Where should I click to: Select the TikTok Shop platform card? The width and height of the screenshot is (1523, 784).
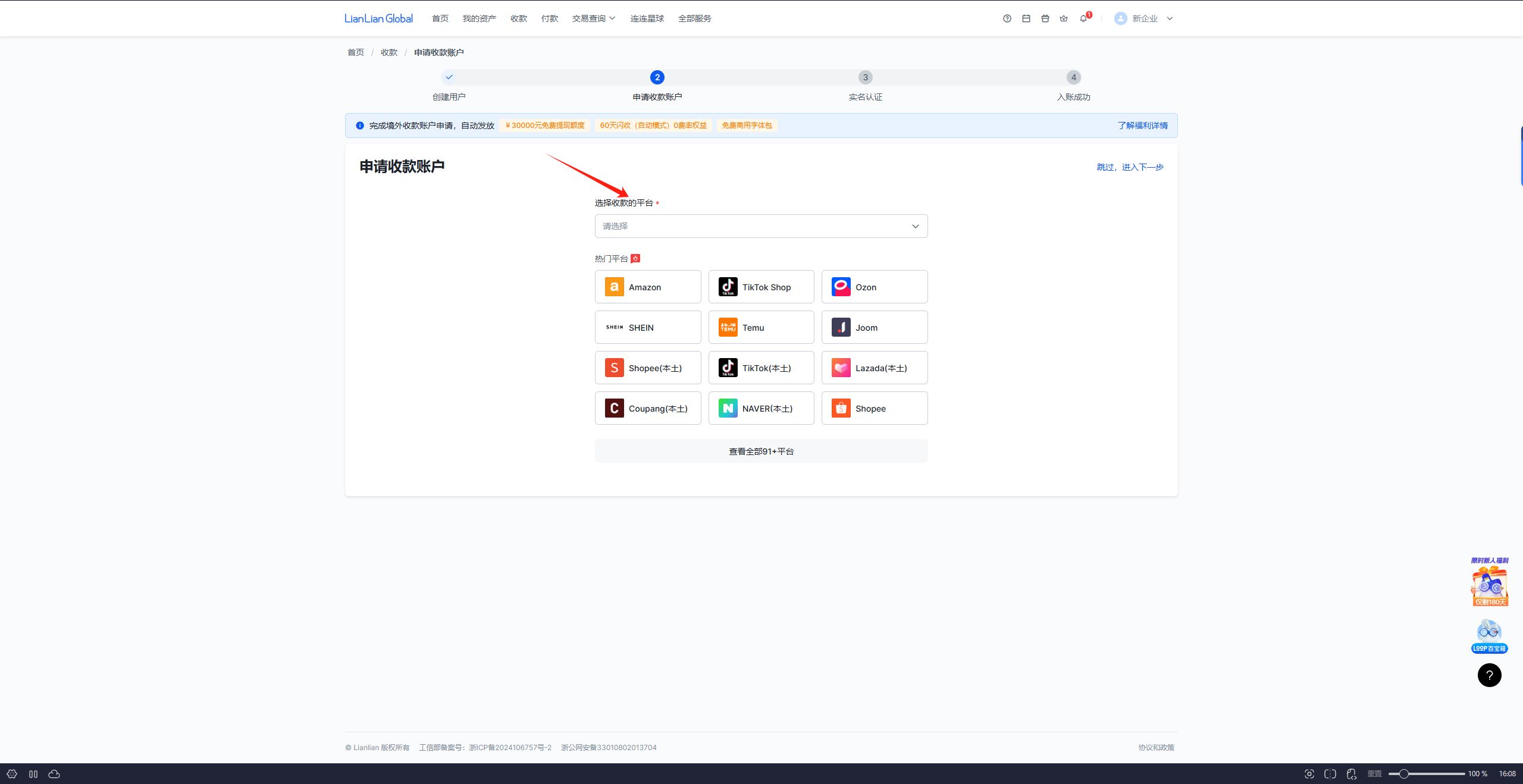coord(761,287)
